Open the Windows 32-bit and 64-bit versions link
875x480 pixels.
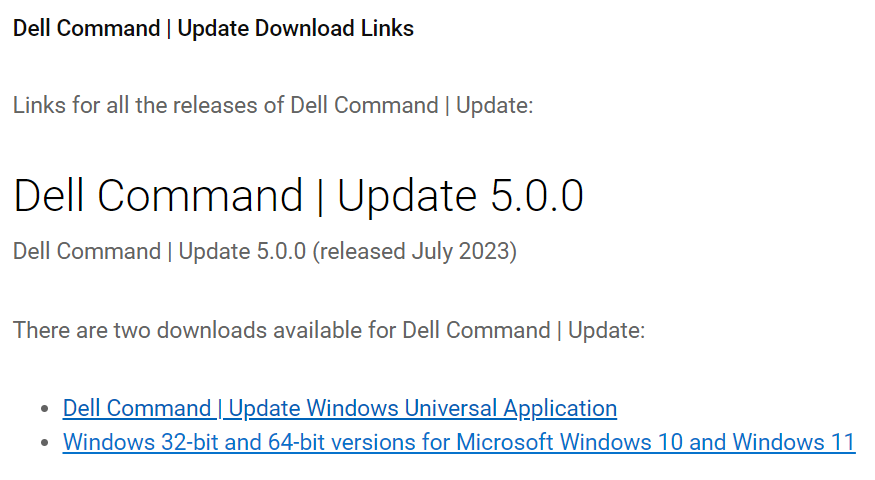(x=458, y=441)
